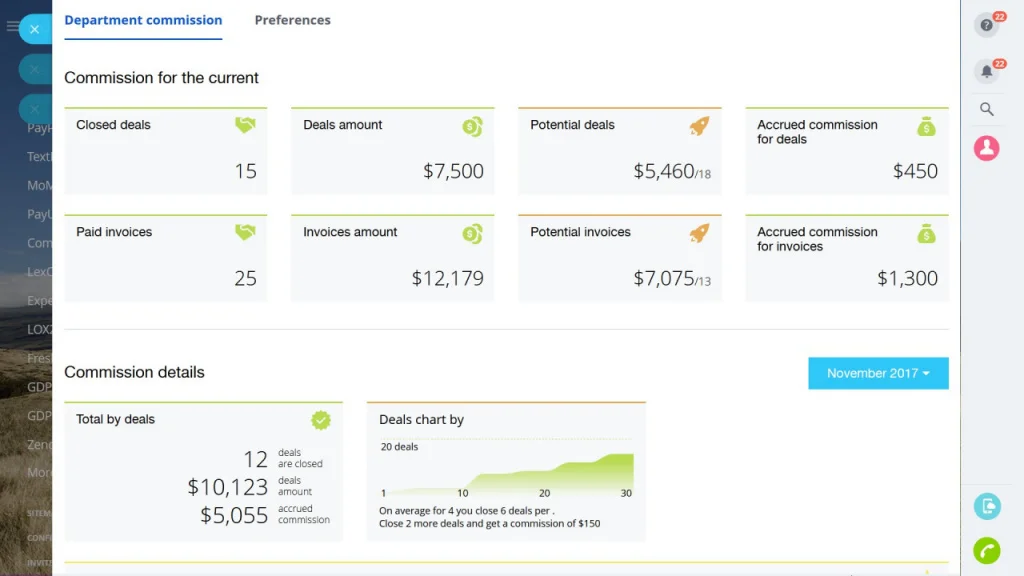Click the green phone call icon

pos(987,551)
